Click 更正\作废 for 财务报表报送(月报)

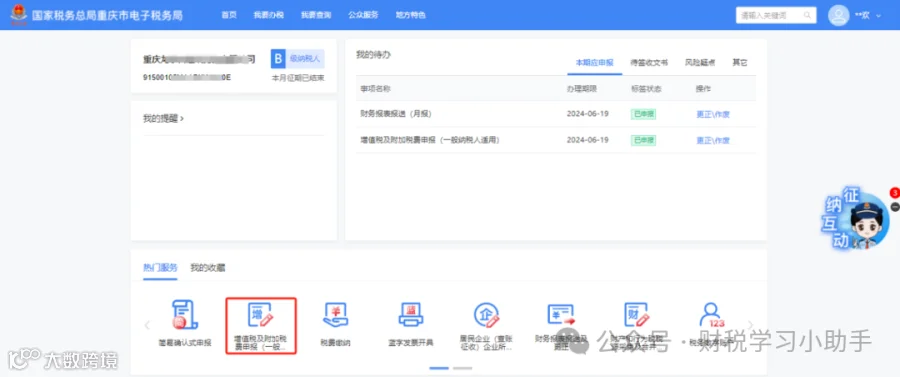713,114
